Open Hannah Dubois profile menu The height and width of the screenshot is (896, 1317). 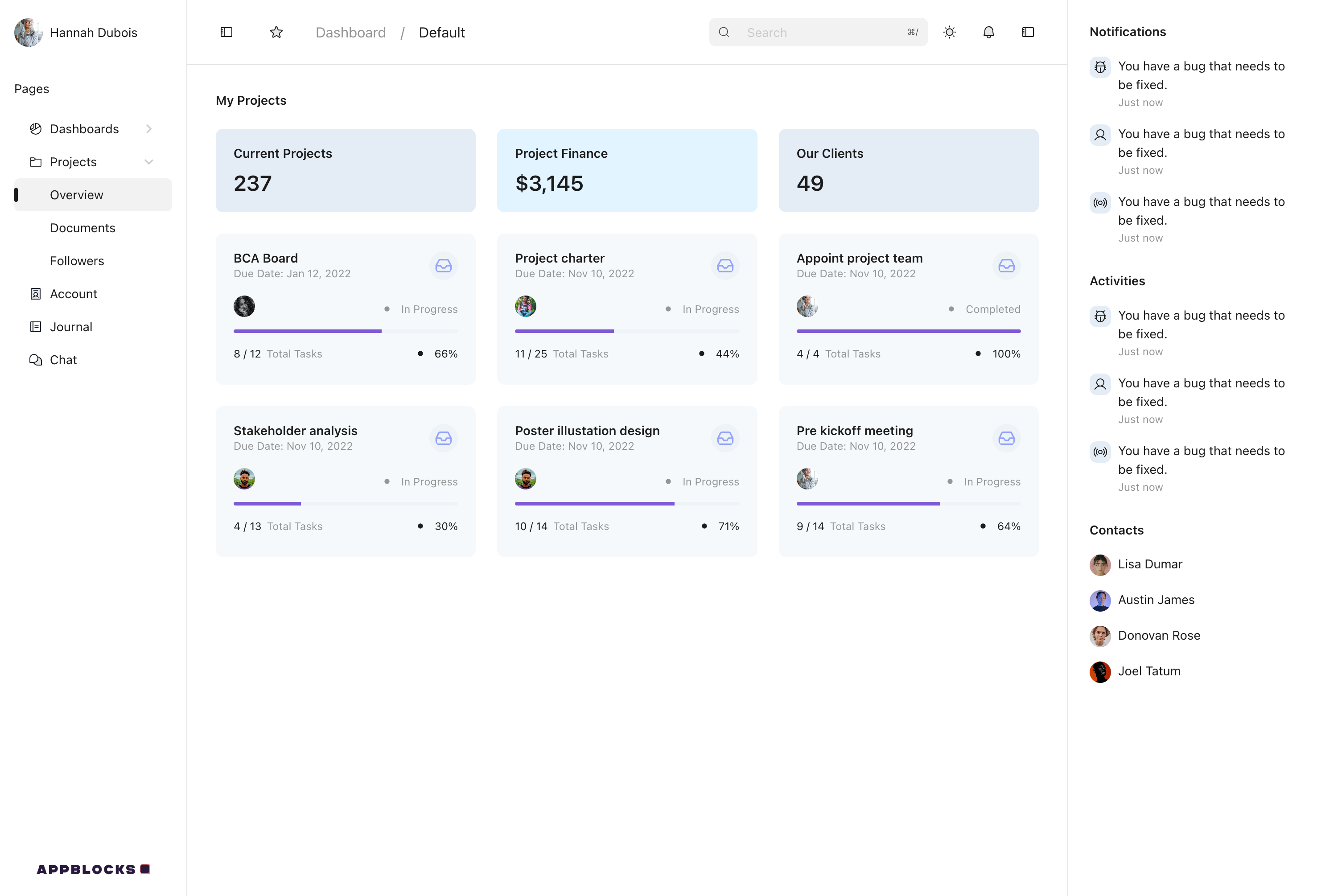click(76, 32)
